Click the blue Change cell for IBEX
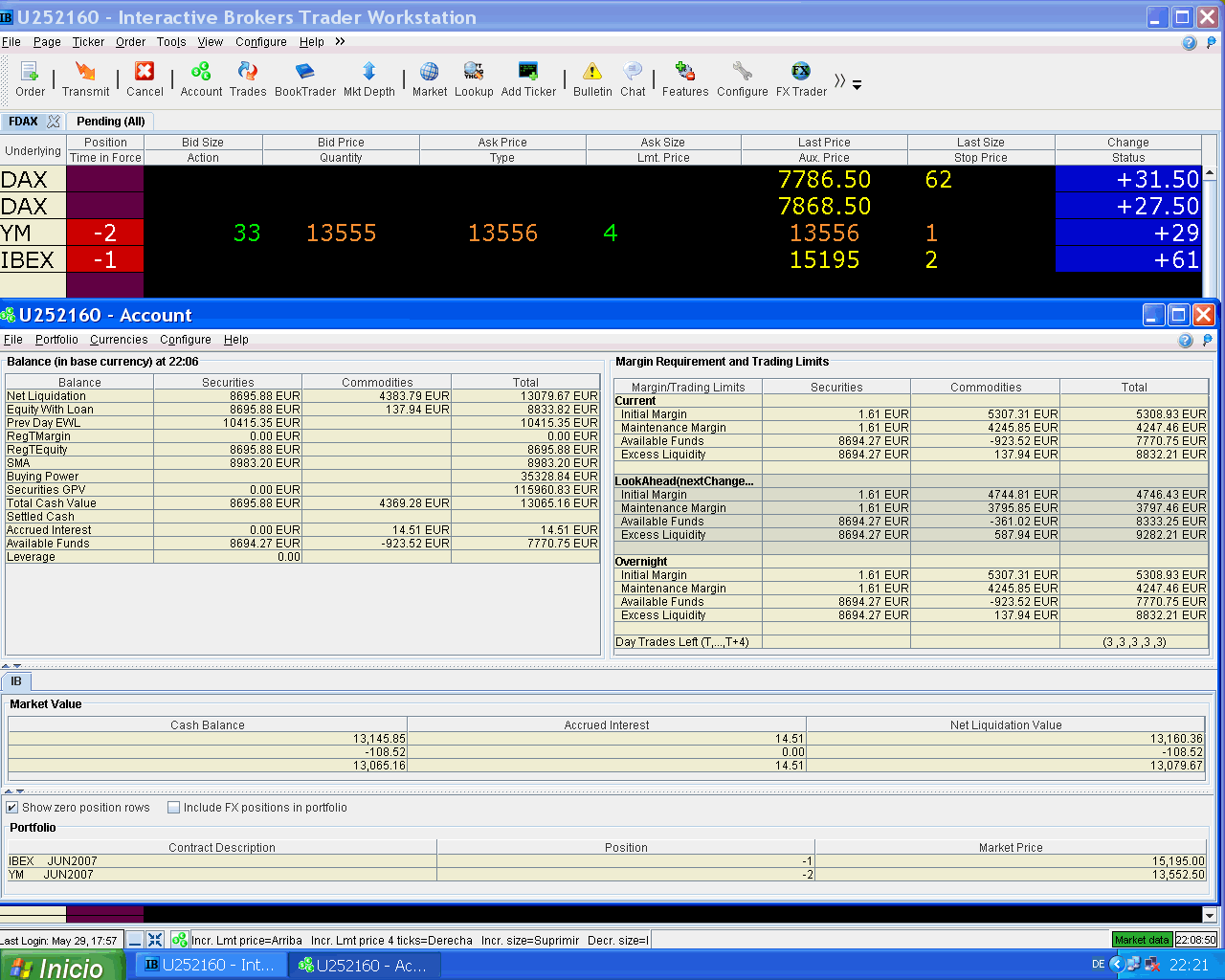 point(1127,259)
